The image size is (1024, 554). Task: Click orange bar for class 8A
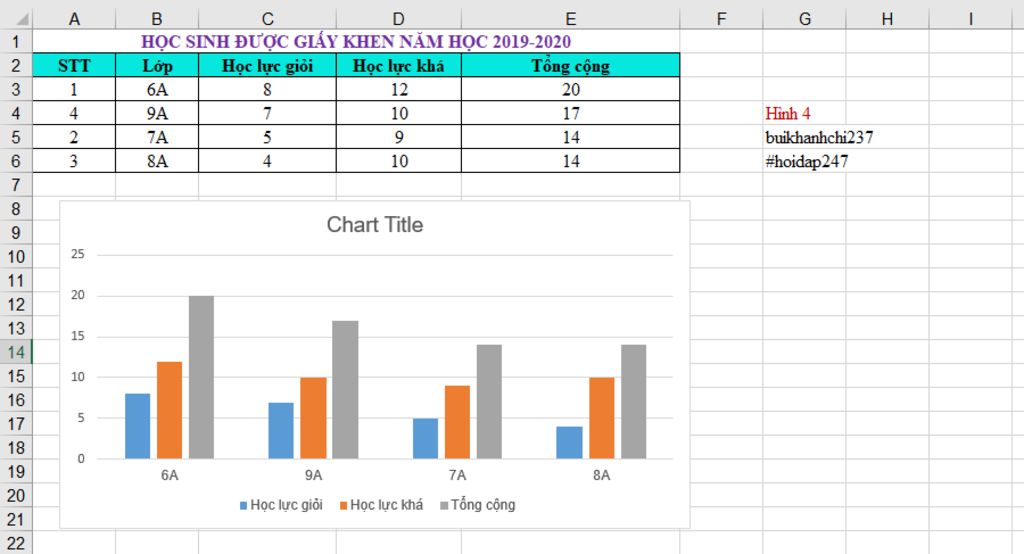(x=601, y=418)
